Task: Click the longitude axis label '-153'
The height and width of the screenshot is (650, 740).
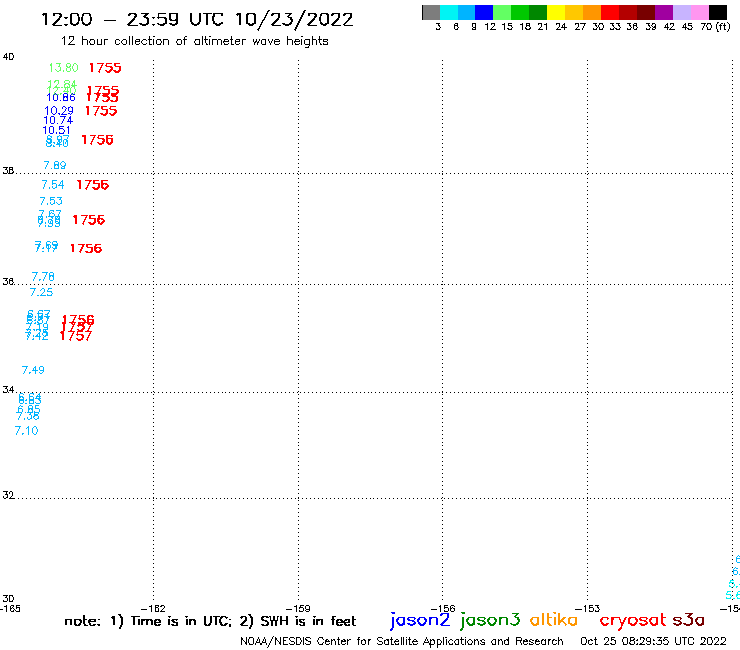Action: 588,608
